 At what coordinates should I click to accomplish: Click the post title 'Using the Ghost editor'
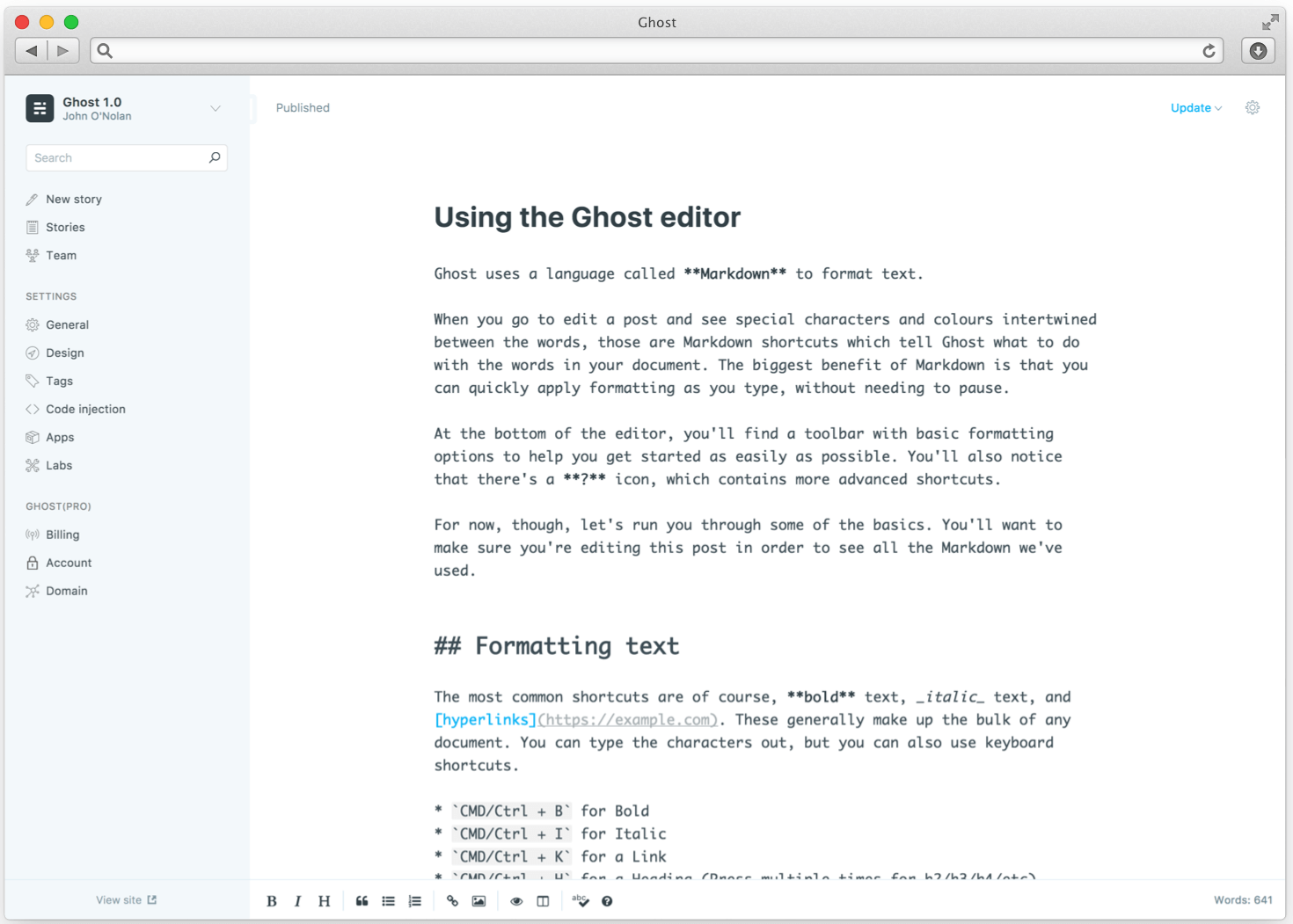[588, 217]
